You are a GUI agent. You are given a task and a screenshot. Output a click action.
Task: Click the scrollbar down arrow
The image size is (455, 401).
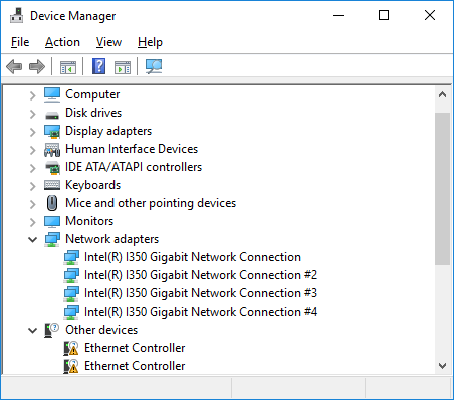442,366
